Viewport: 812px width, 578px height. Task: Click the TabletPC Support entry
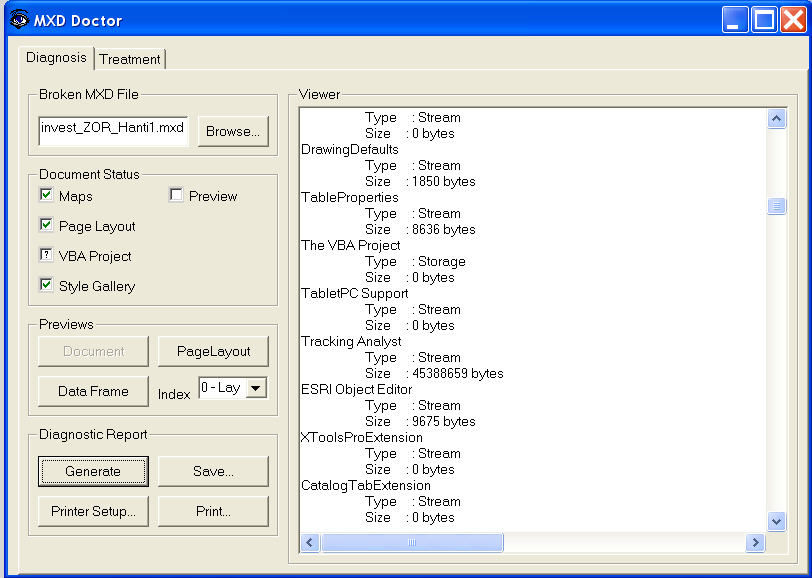(355, 294)
